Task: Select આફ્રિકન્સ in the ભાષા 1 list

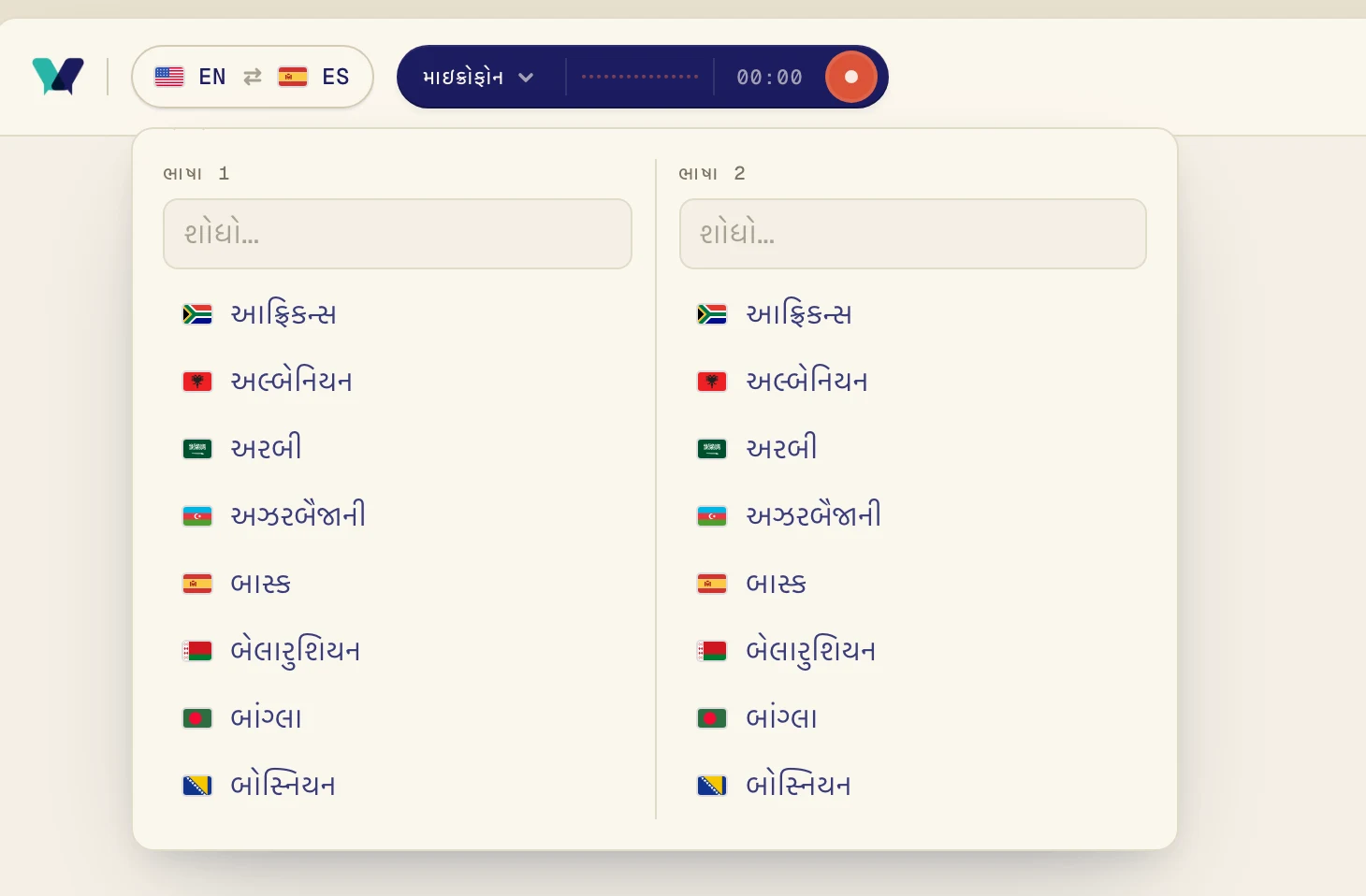Action: click(x=398, y=314)
